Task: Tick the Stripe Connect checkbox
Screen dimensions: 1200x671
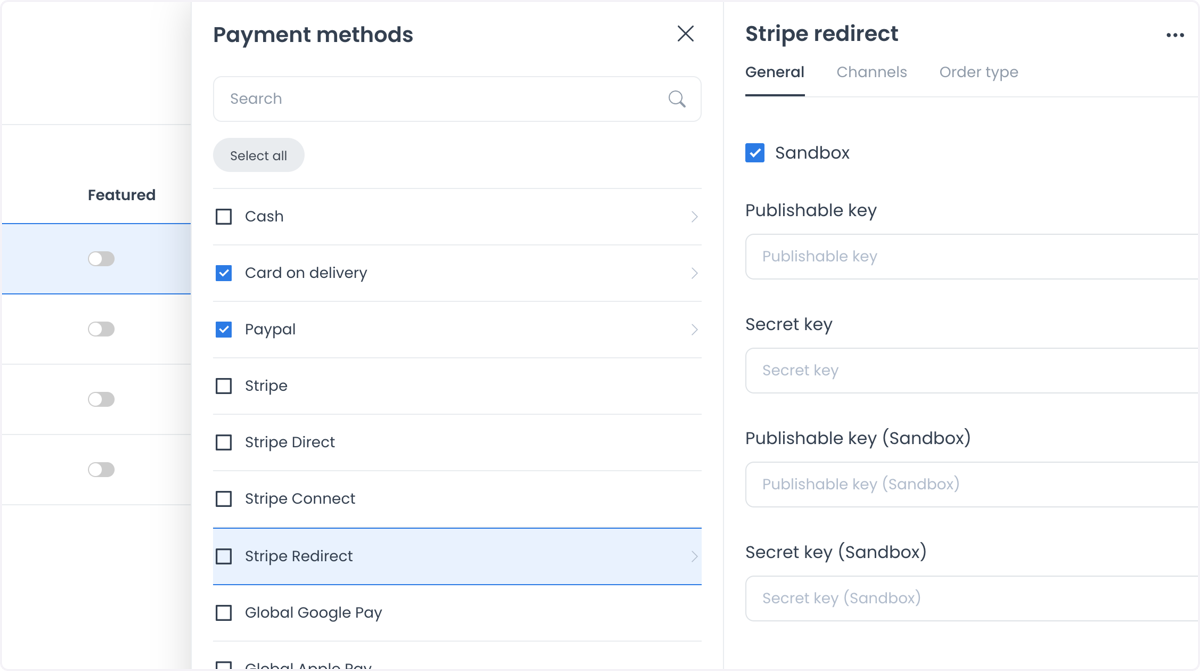Action: (x=224, y=499)
